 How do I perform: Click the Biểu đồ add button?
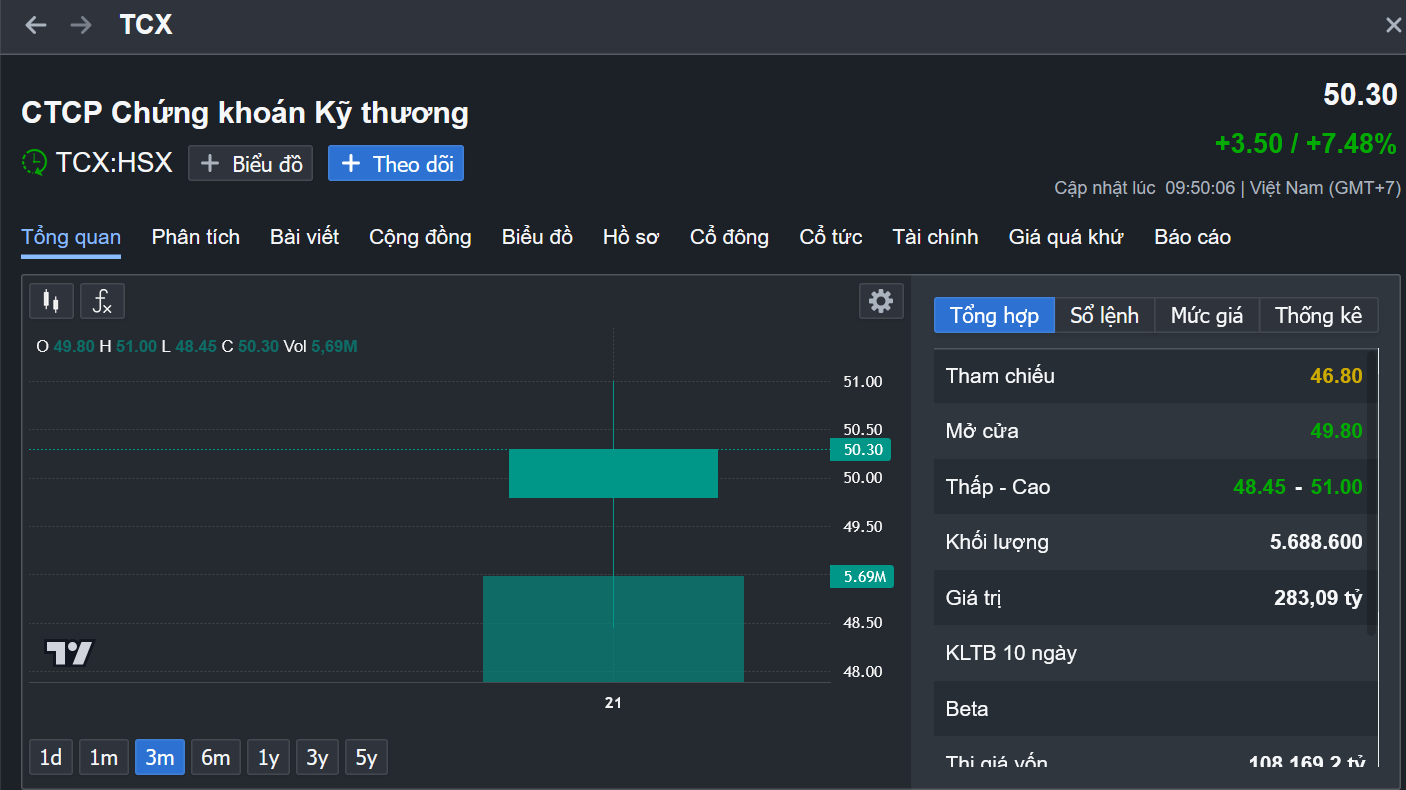click(x=251, y=164)
